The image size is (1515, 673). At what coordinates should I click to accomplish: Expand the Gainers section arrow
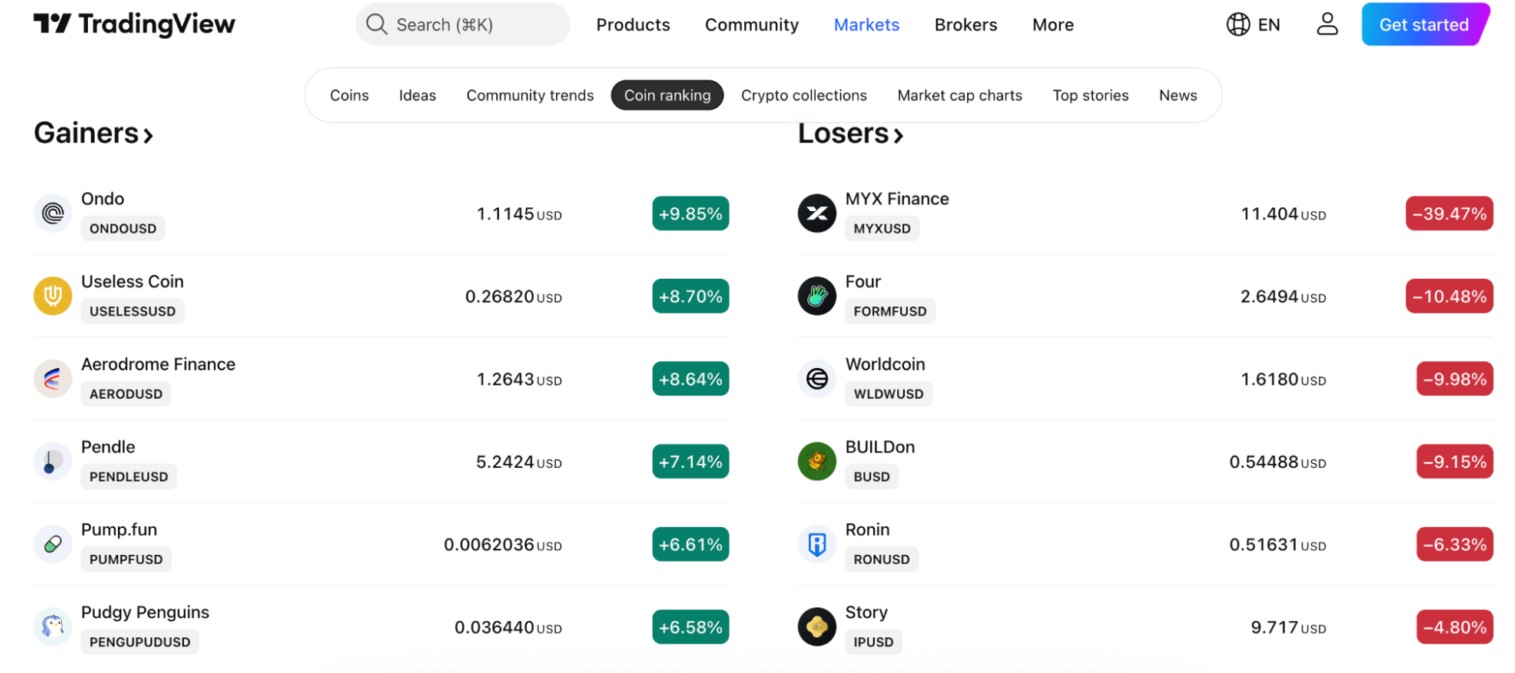(x=148, y=135)
